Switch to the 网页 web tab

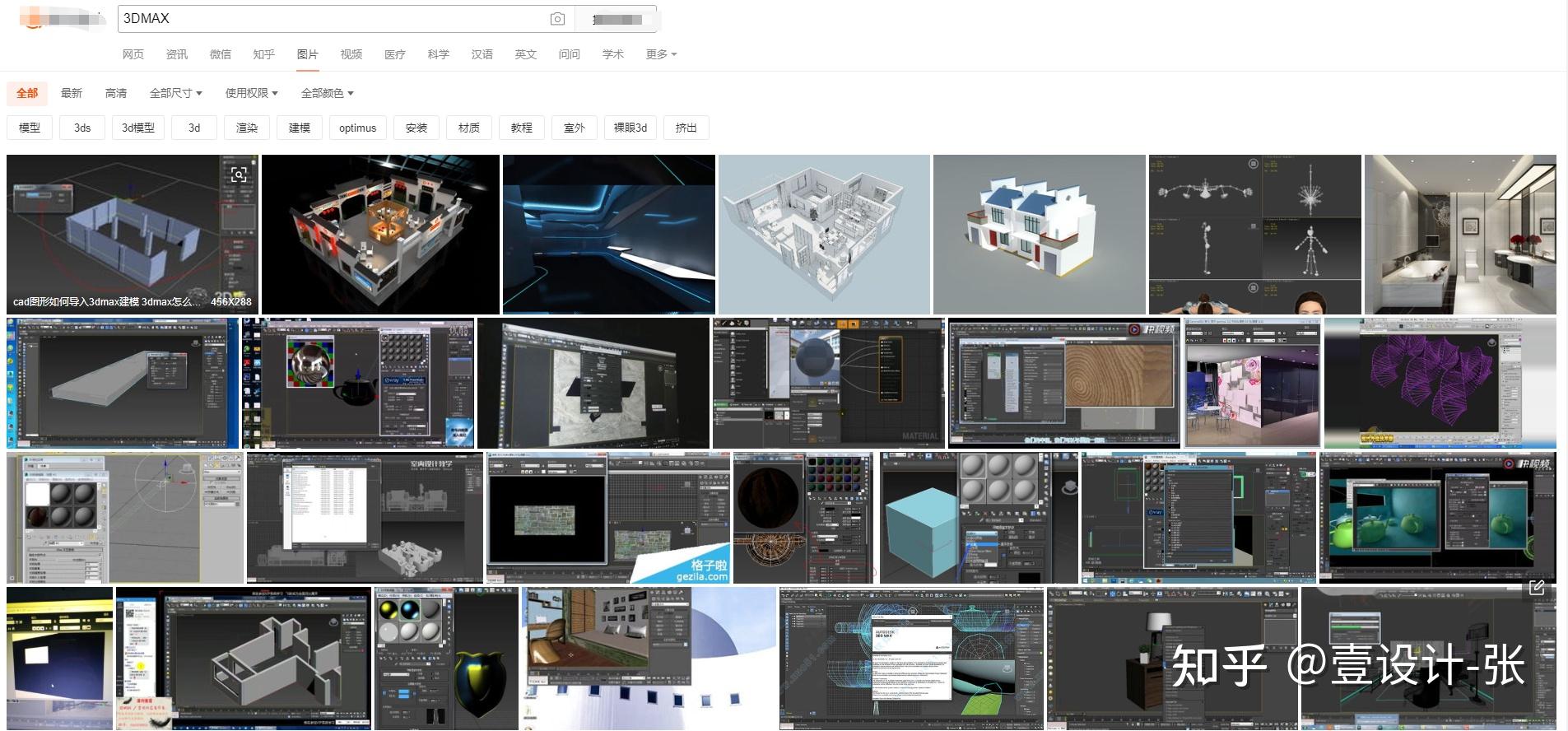(133, 54)
